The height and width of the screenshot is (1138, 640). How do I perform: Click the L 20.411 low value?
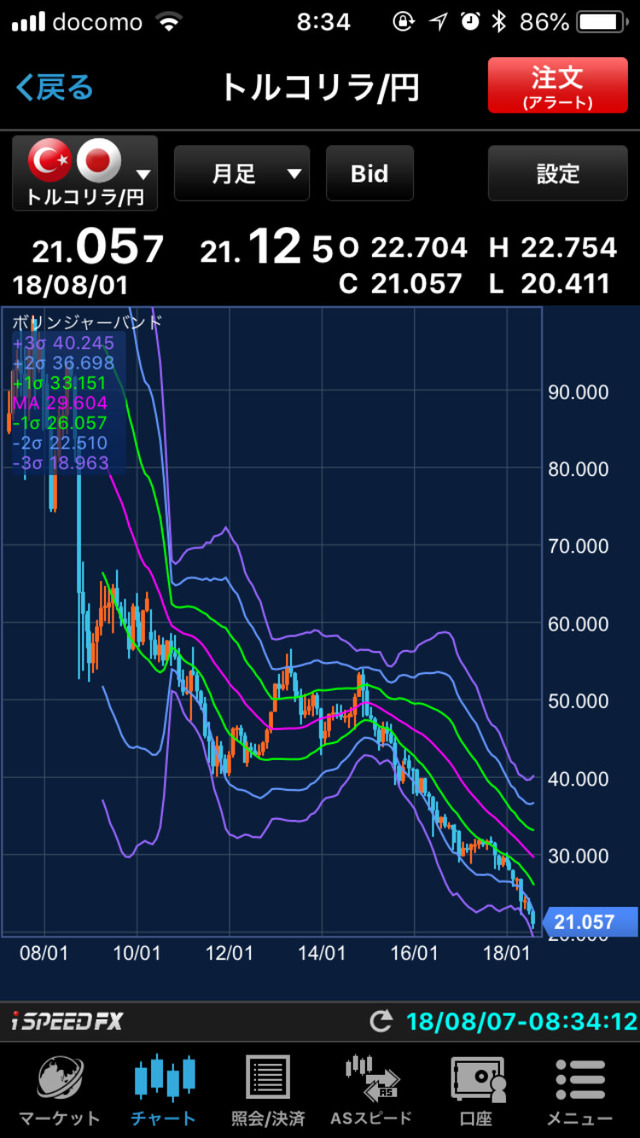point(549,284)
